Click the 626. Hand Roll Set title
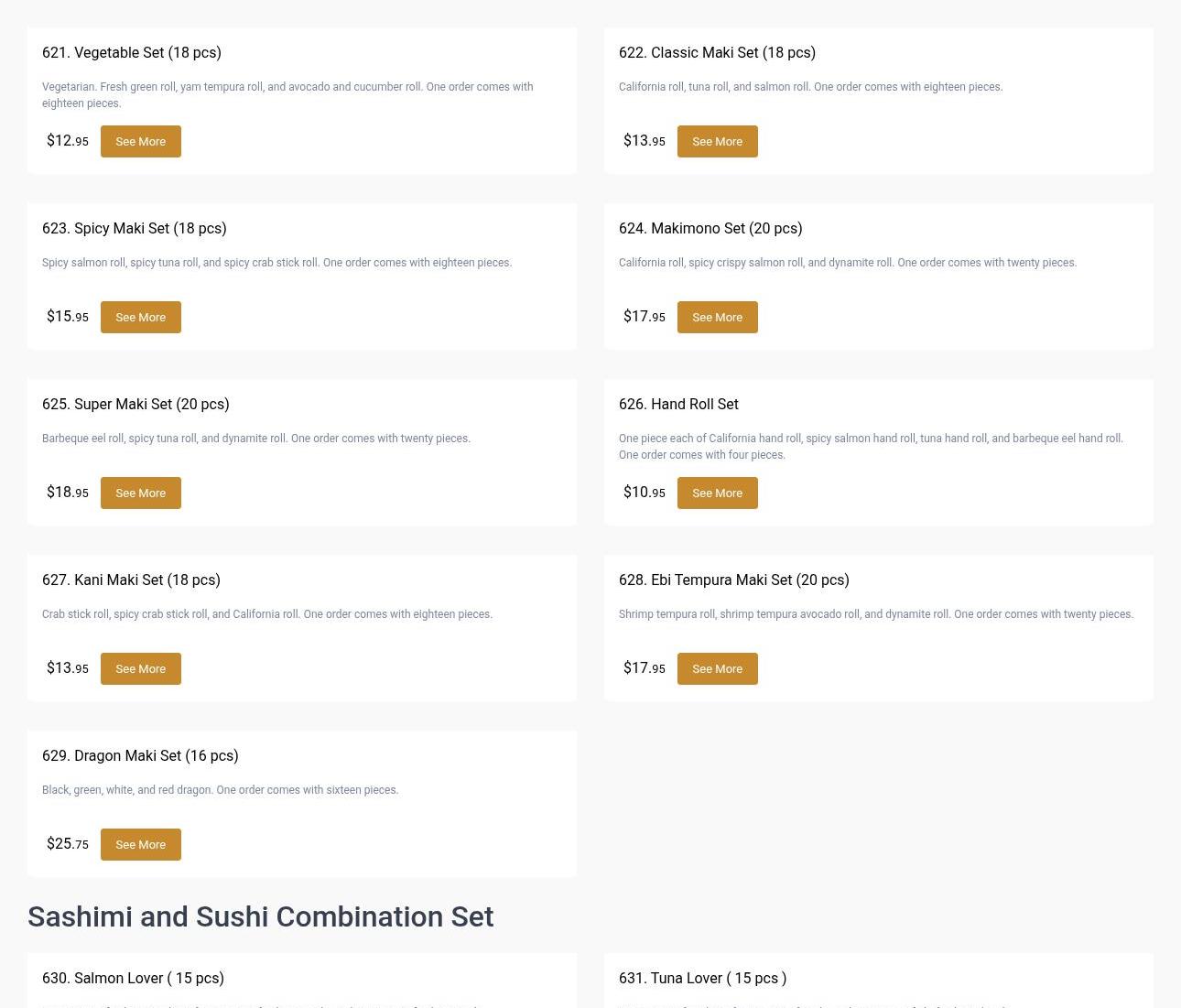 678,405
